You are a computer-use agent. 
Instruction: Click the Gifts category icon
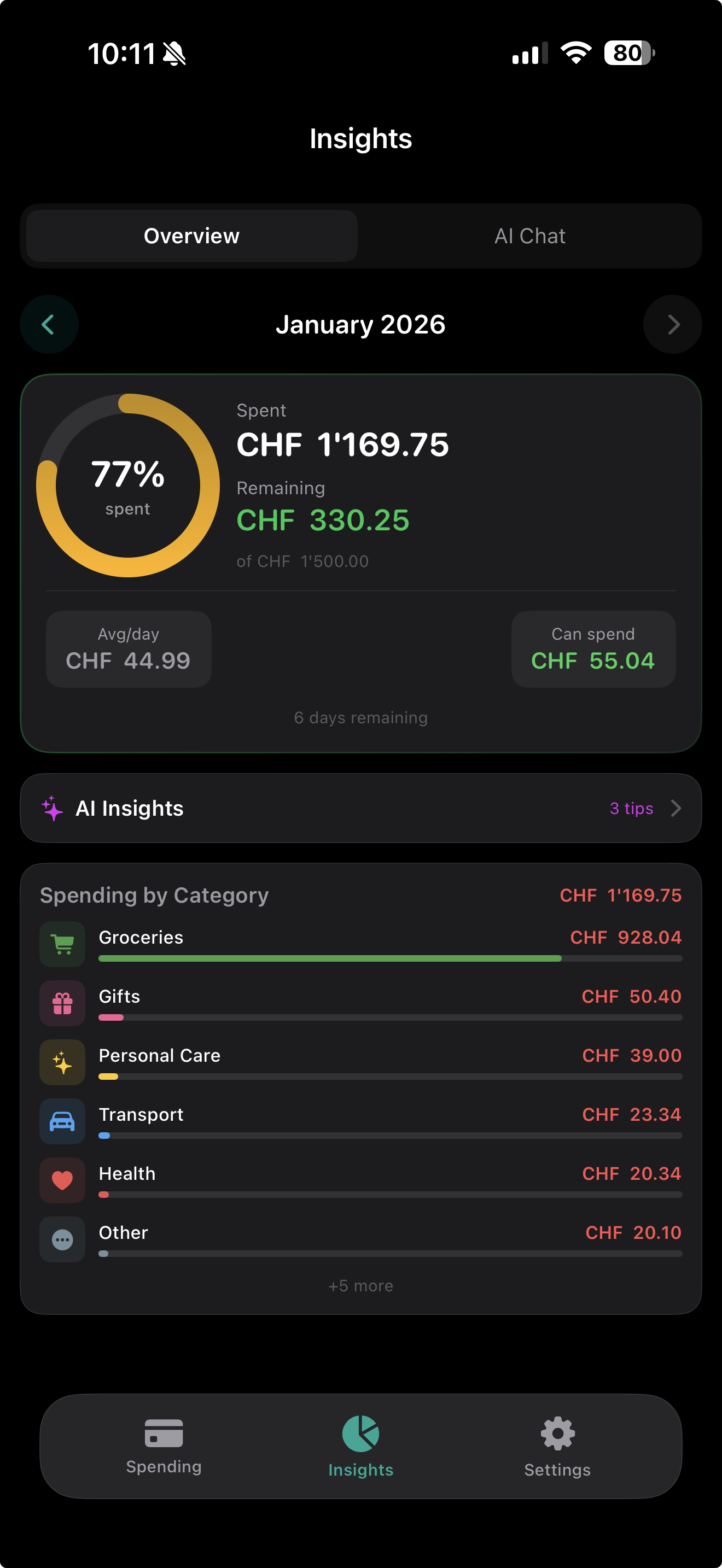click(61, 1003)
